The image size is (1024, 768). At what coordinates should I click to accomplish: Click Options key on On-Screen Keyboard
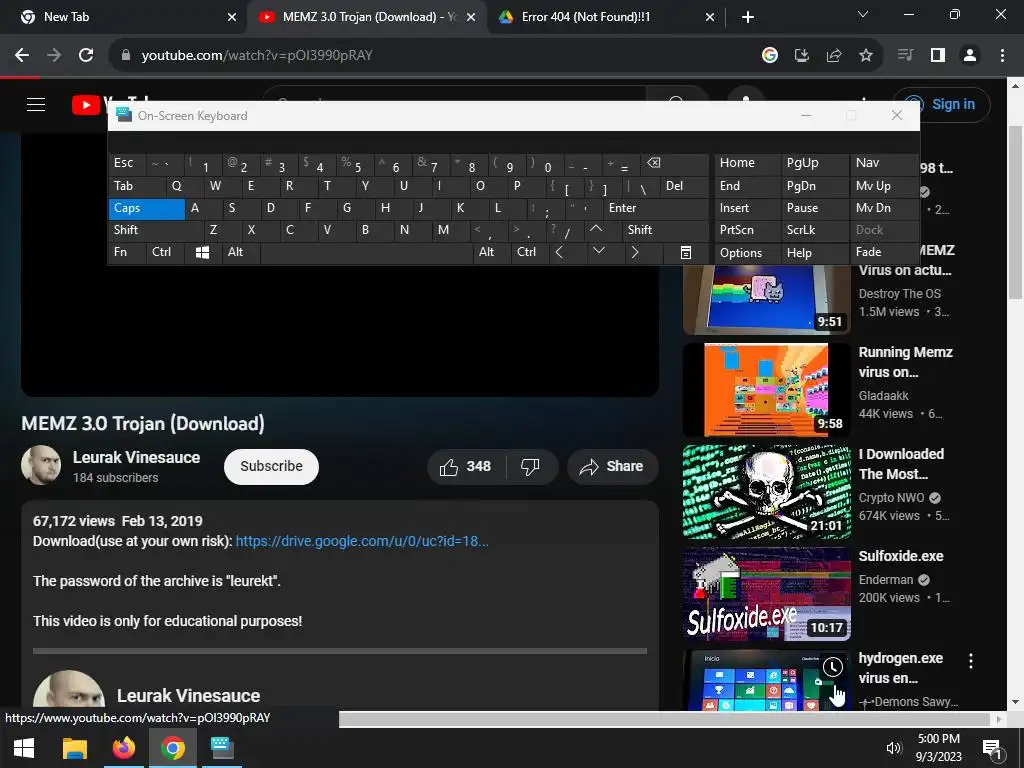(747, 253)
